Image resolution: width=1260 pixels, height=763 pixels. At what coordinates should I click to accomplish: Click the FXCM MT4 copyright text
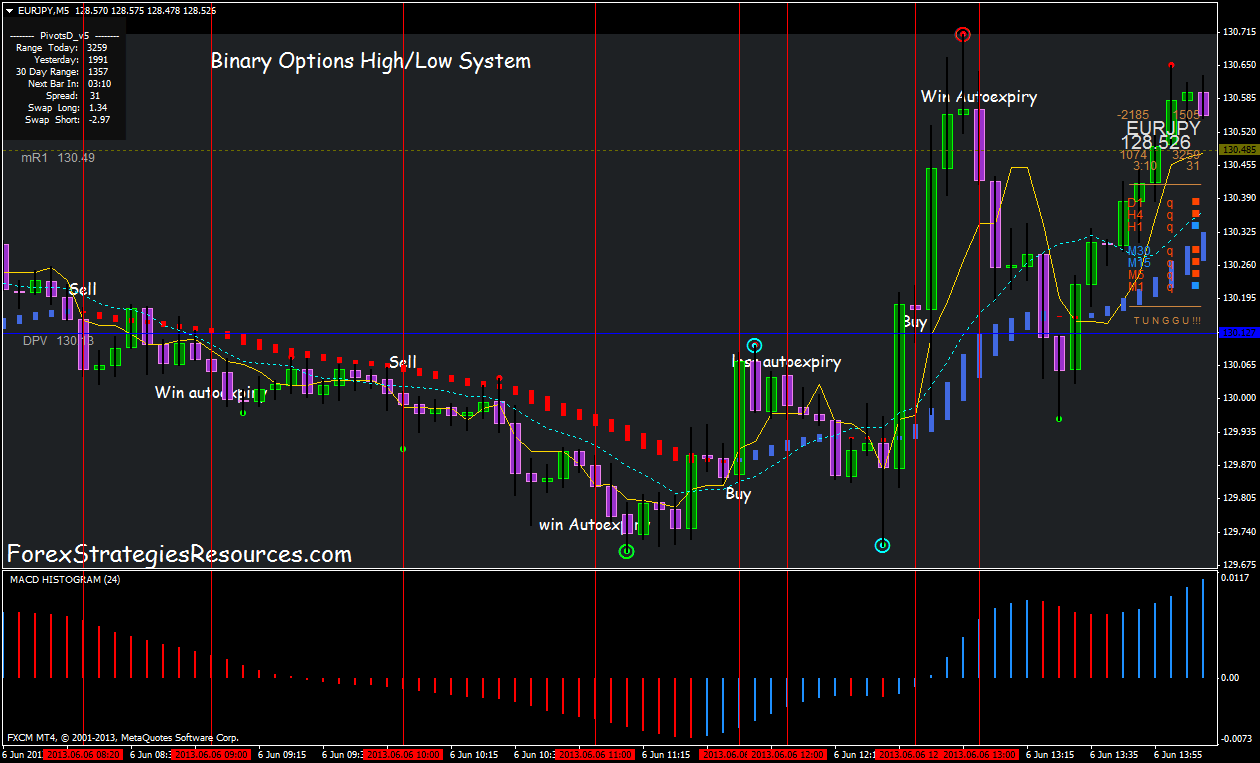[x=123, y=737]
